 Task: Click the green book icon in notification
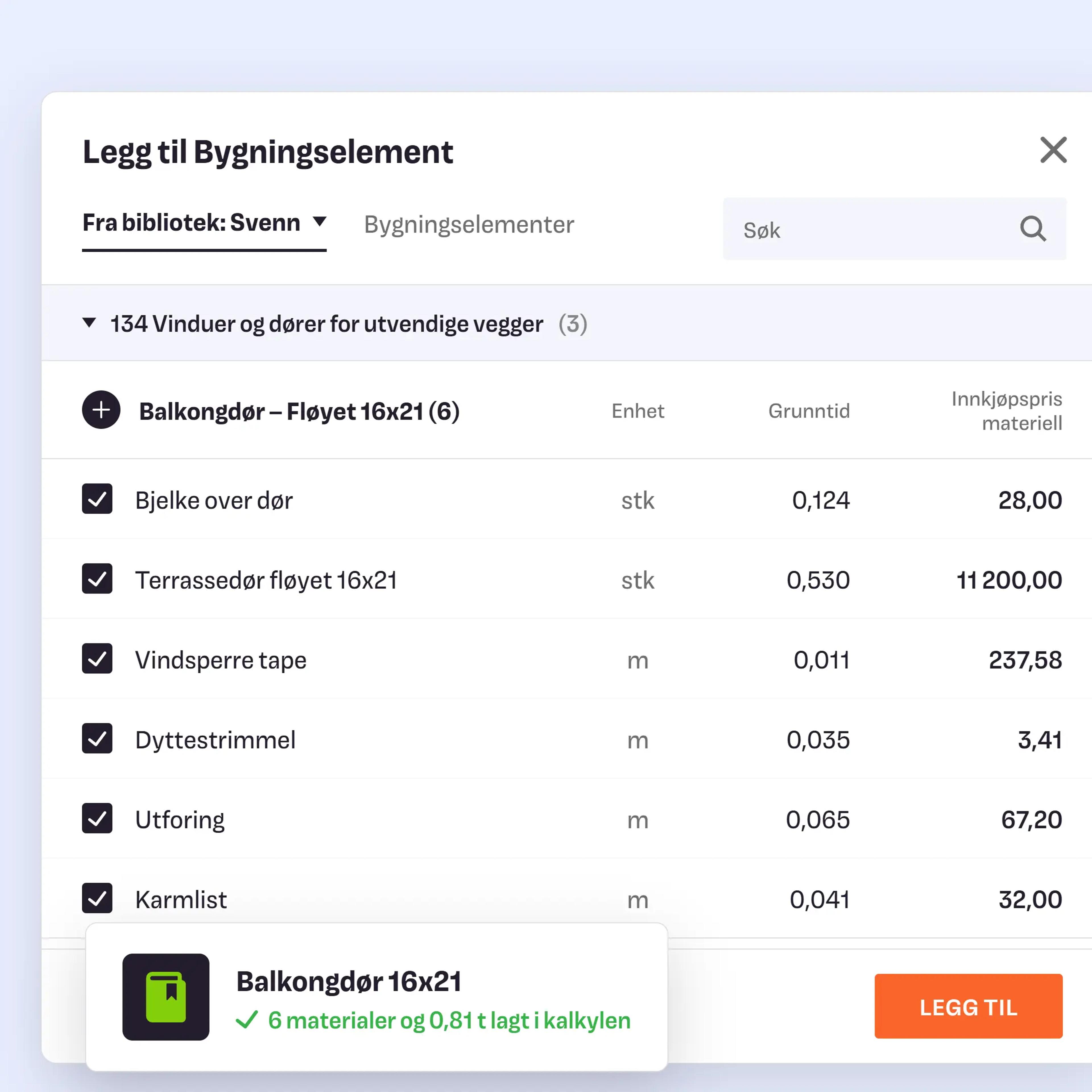(166, 997)
